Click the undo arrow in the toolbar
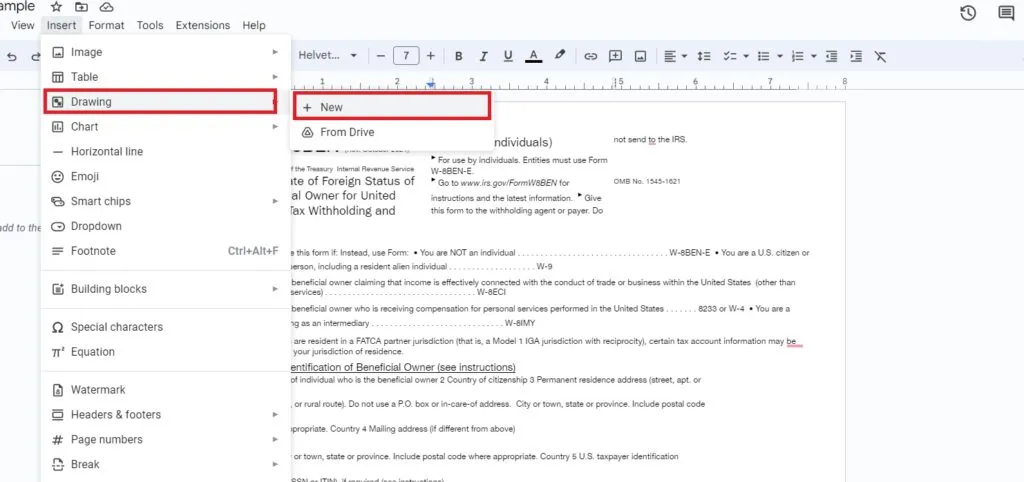The width and height of the screenshot is (1024, 482). pyautogui.click(x=11, y=56)
